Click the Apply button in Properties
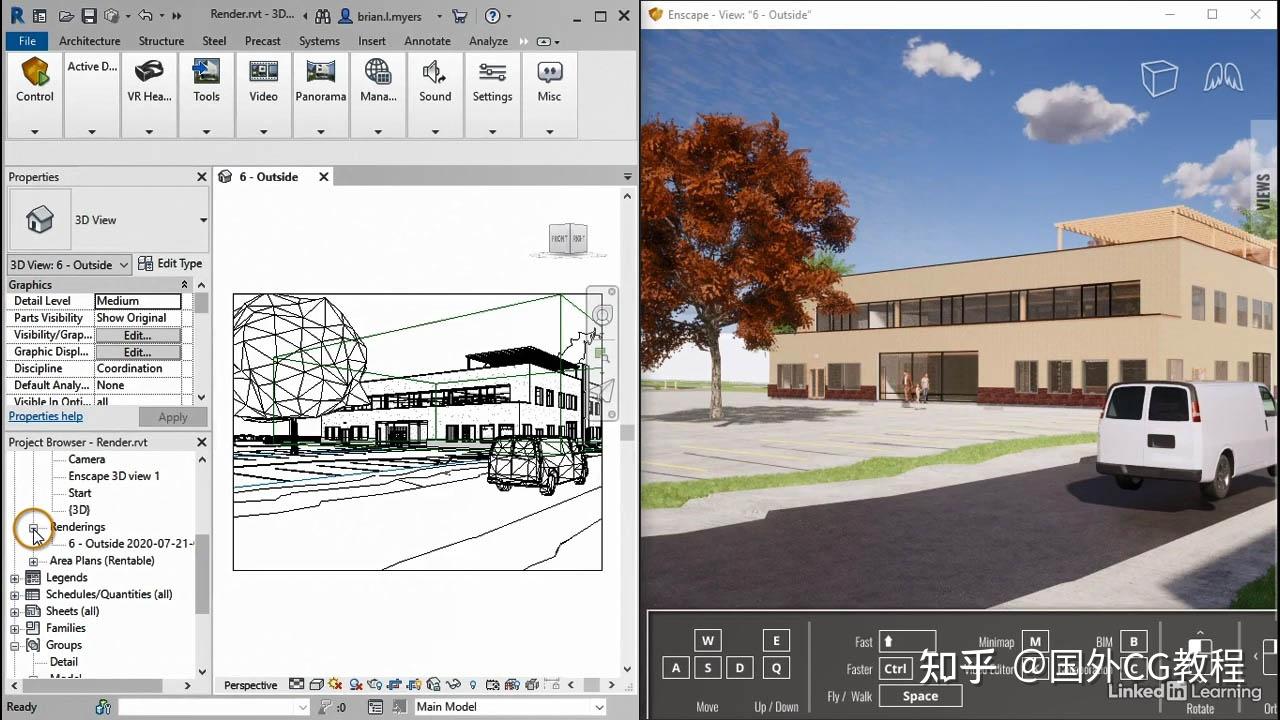This screenshot has width=1280, height=720. click(x=173, y=416)
